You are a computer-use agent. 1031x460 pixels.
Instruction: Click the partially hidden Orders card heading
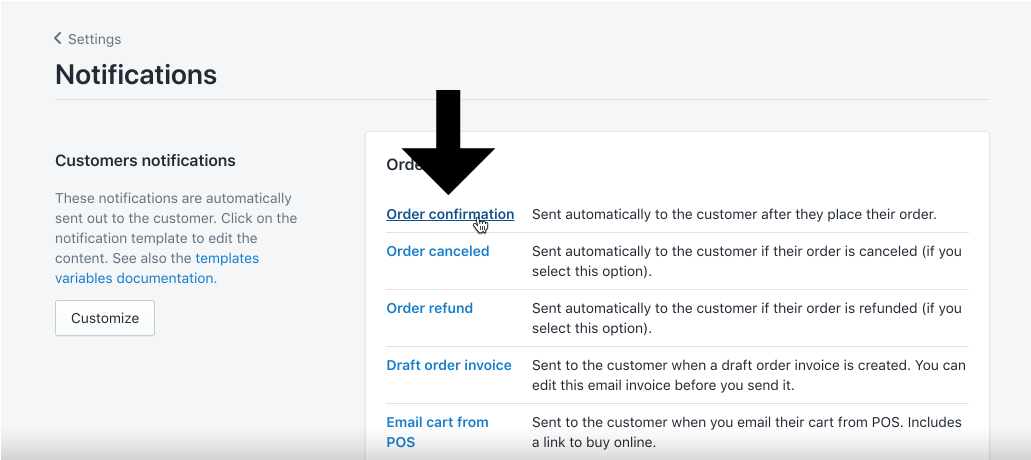[x=402, y=164]
